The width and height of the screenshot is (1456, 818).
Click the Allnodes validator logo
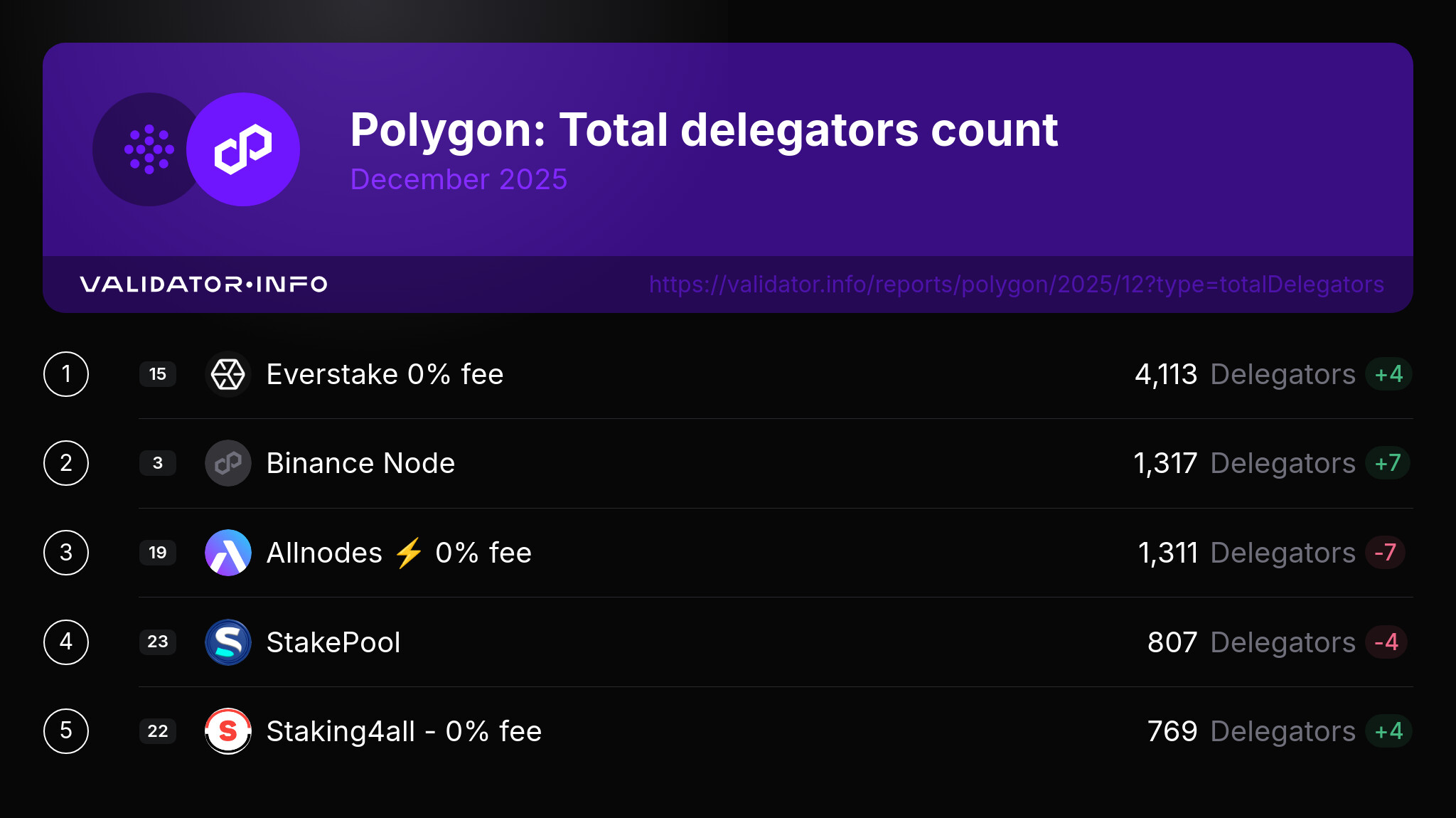(228, 553)
